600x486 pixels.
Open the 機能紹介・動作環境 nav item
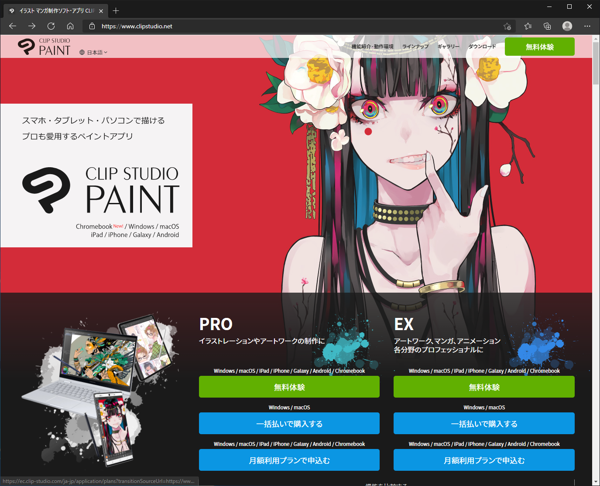[x=372, y=46]
